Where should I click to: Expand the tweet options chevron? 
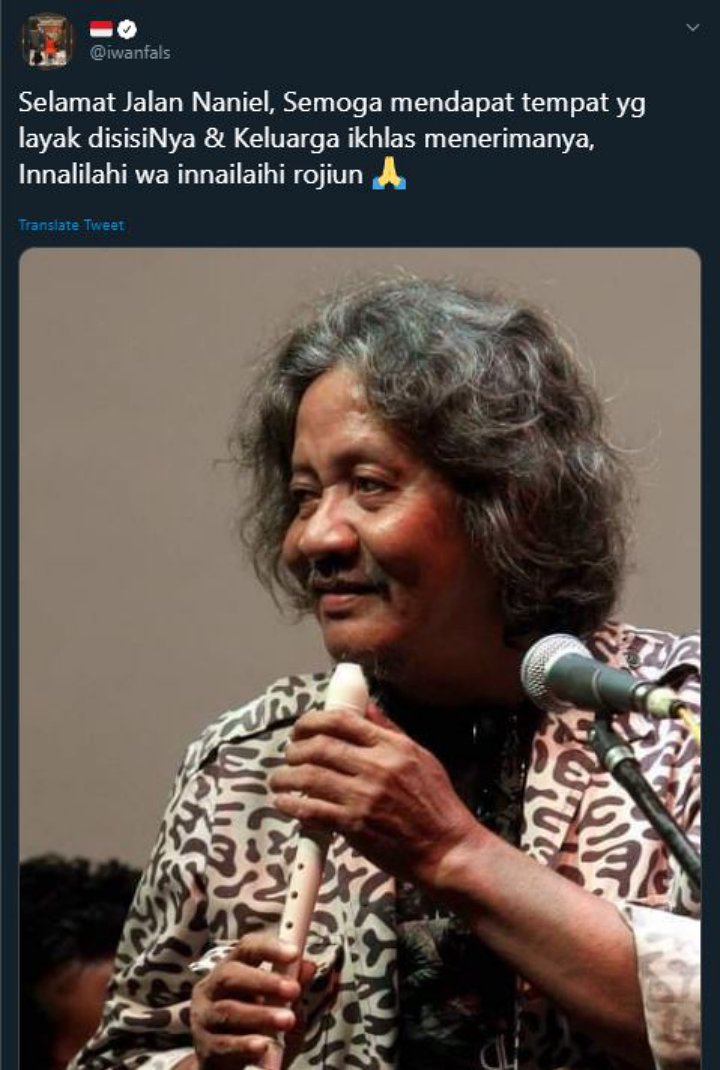pos(693,27)
